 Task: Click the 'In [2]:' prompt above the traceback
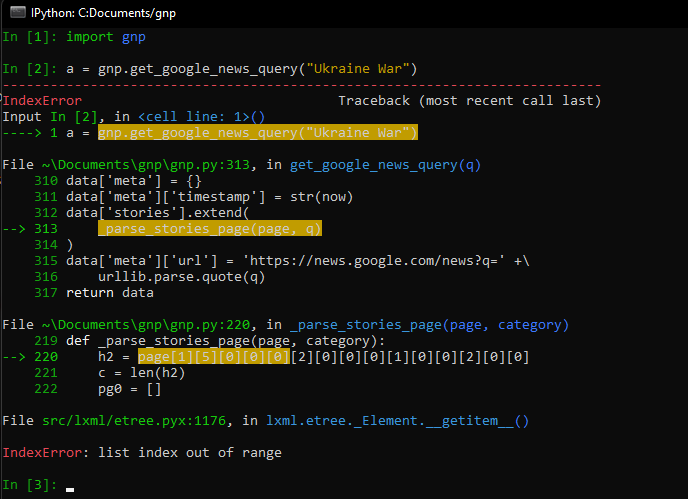(30, 69)
